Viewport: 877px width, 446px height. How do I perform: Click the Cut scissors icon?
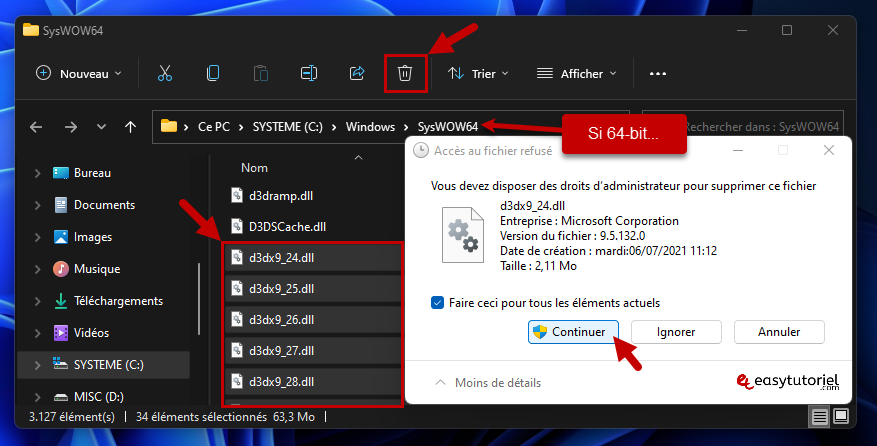point(165,73)
